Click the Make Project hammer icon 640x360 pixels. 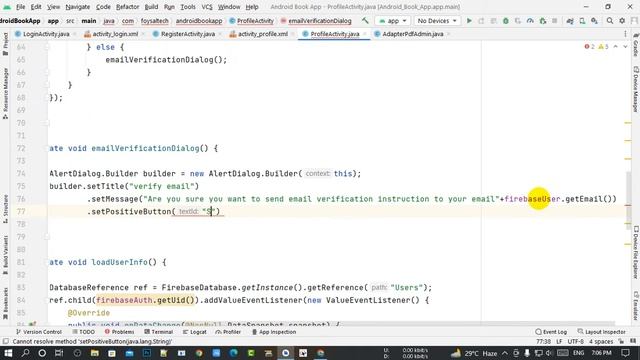pos(365,20)
